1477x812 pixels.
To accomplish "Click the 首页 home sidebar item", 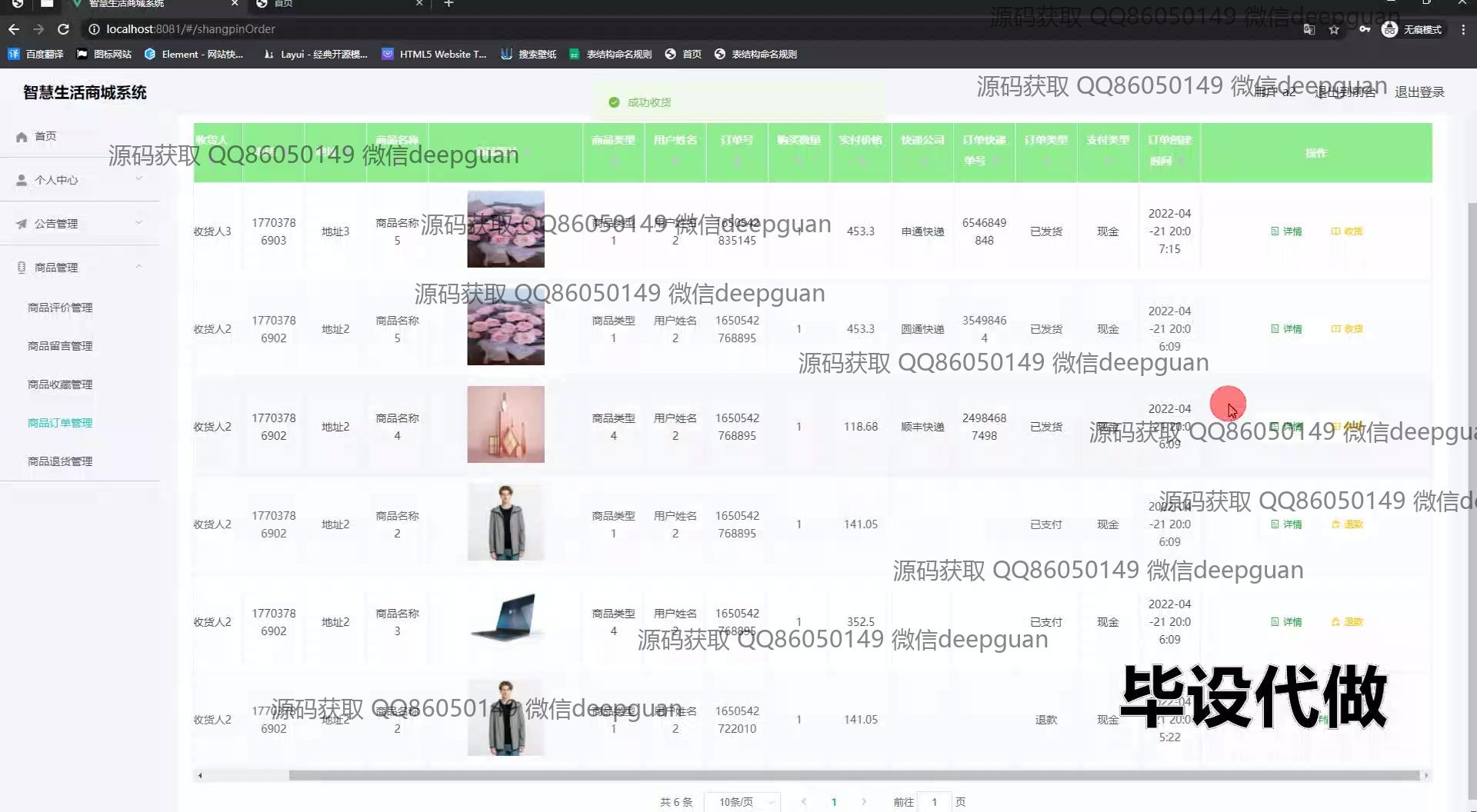I will tap(45, 136).
